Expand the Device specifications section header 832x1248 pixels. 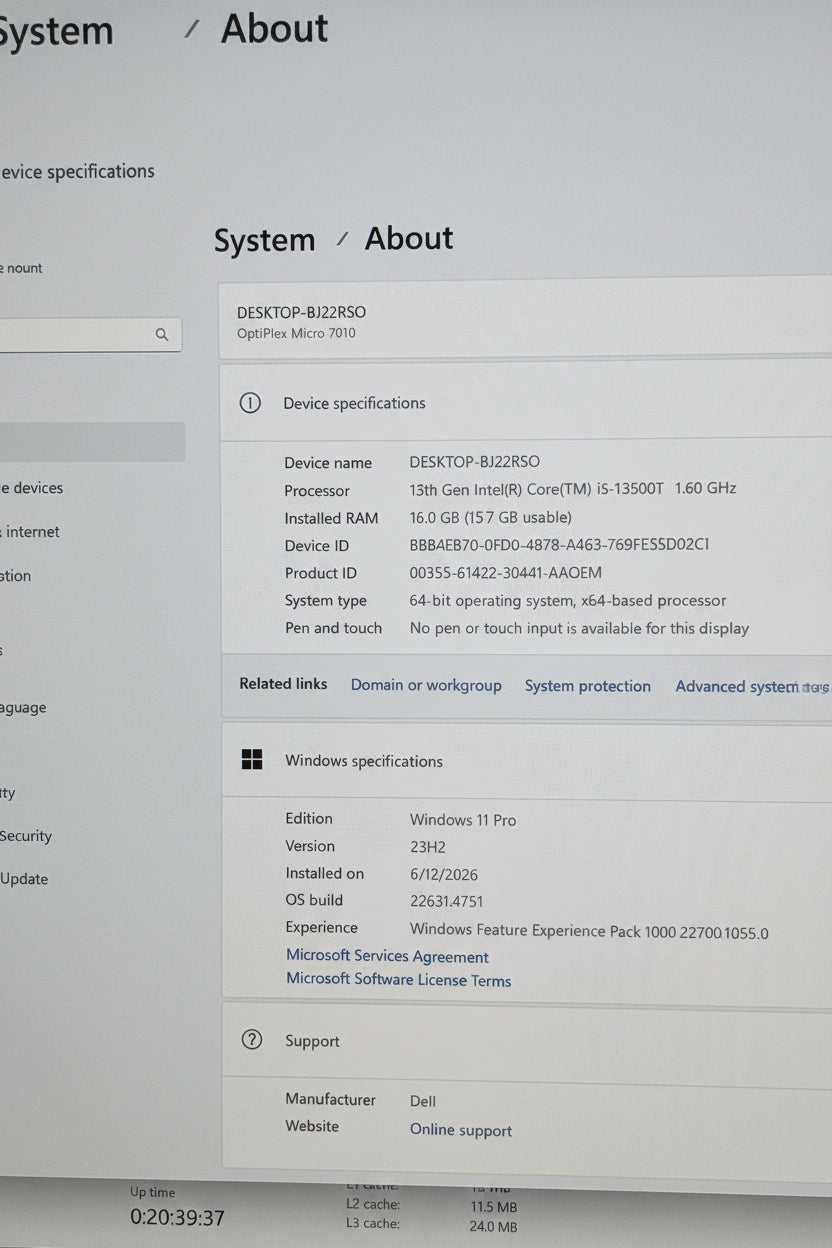(x=525, y=403)
